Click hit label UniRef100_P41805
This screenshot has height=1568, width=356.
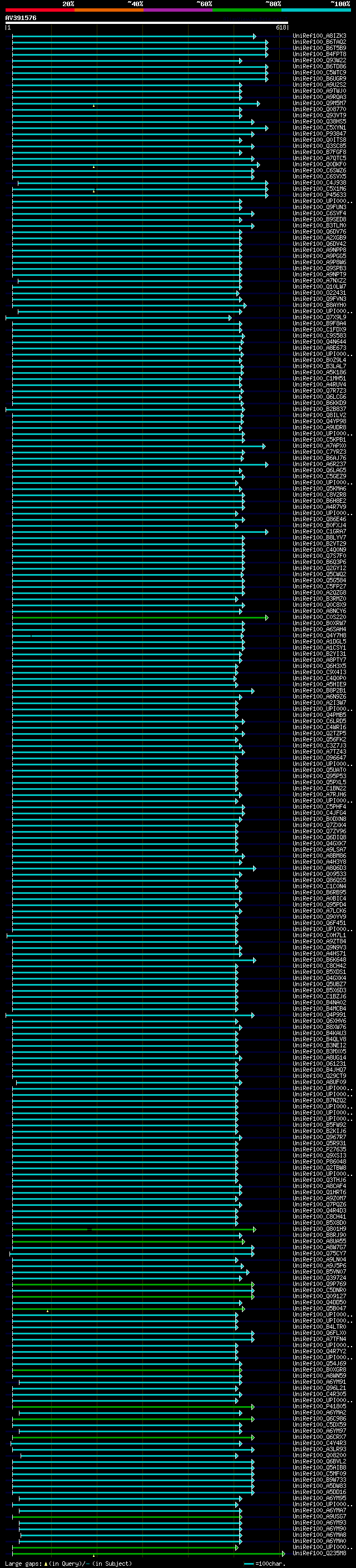click(319, 1406)
